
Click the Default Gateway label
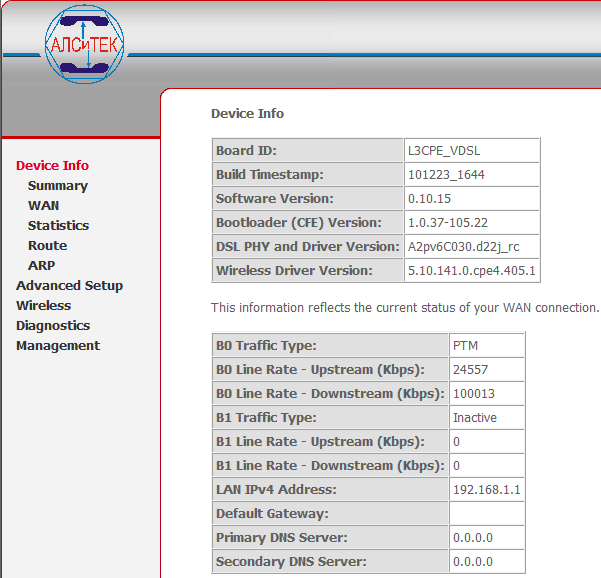272,514
